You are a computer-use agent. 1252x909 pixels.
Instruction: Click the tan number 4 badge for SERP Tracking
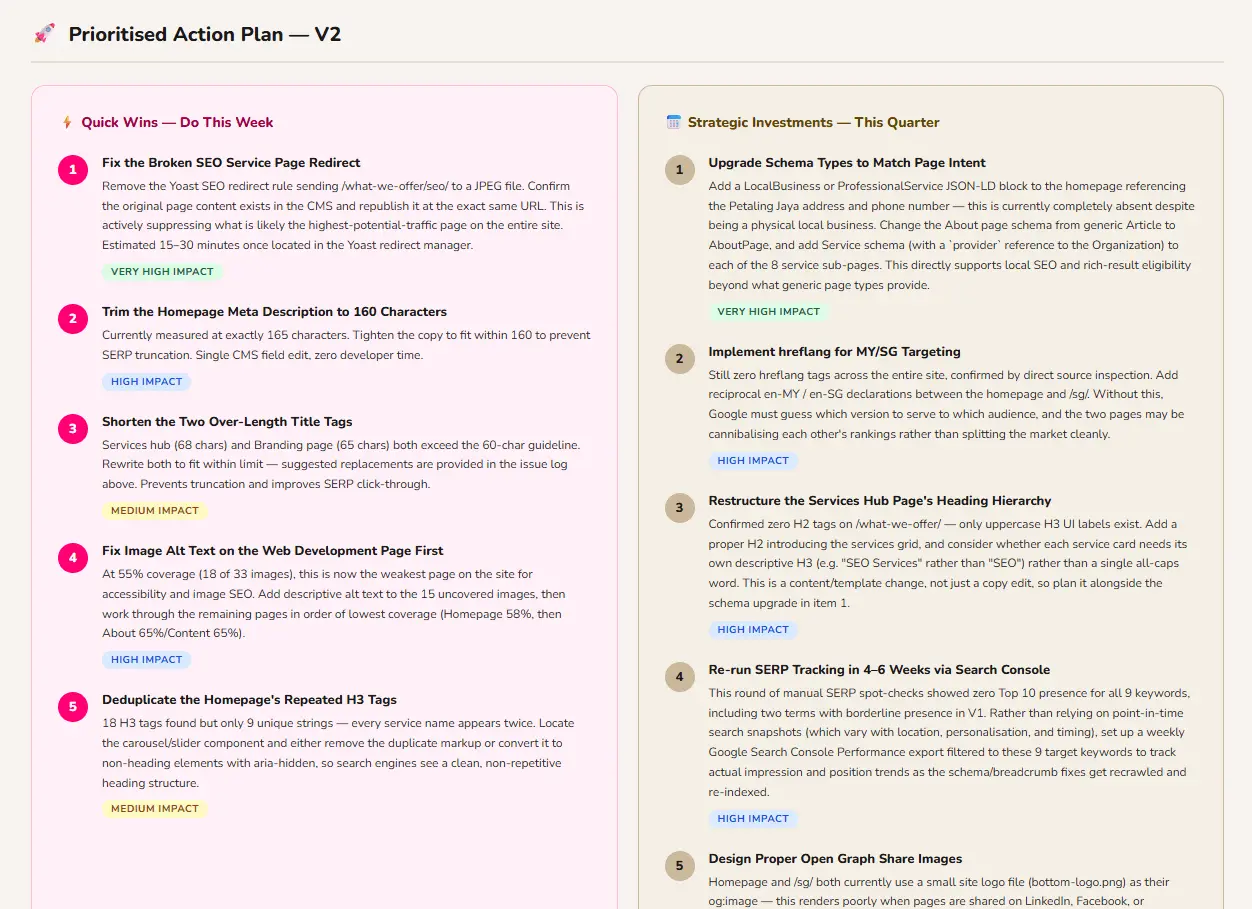click(680, 677)
